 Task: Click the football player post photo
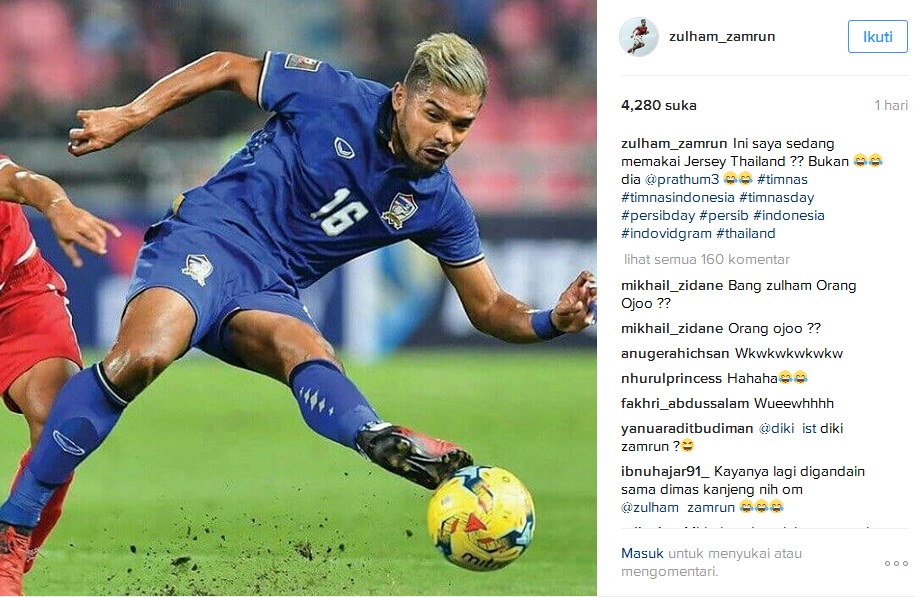[x=298, y=298]
